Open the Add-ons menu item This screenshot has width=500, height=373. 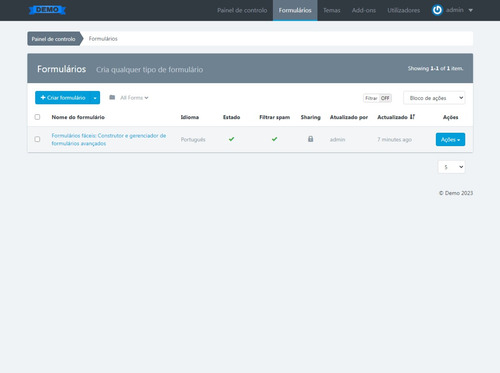coord(364,10)
